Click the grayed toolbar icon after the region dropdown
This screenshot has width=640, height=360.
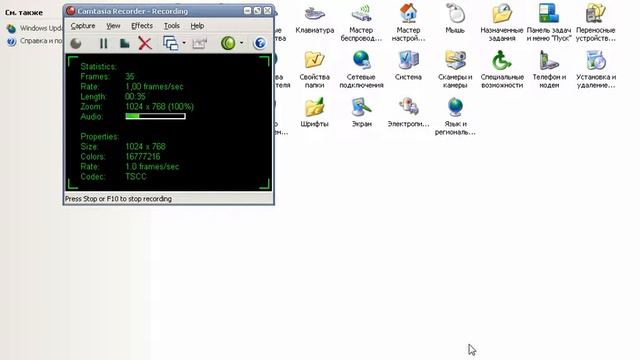coord(200,43)
